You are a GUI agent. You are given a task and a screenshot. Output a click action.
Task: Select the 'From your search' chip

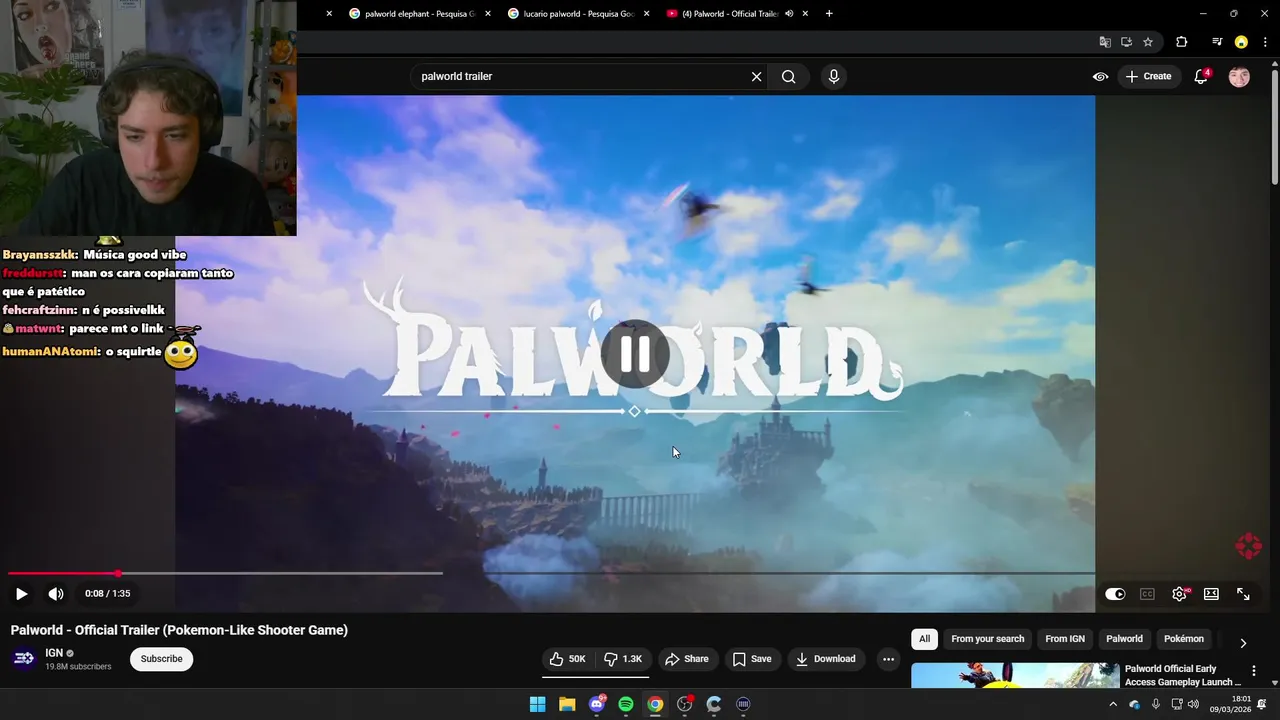pyautogui.click(x=988, y=639)
